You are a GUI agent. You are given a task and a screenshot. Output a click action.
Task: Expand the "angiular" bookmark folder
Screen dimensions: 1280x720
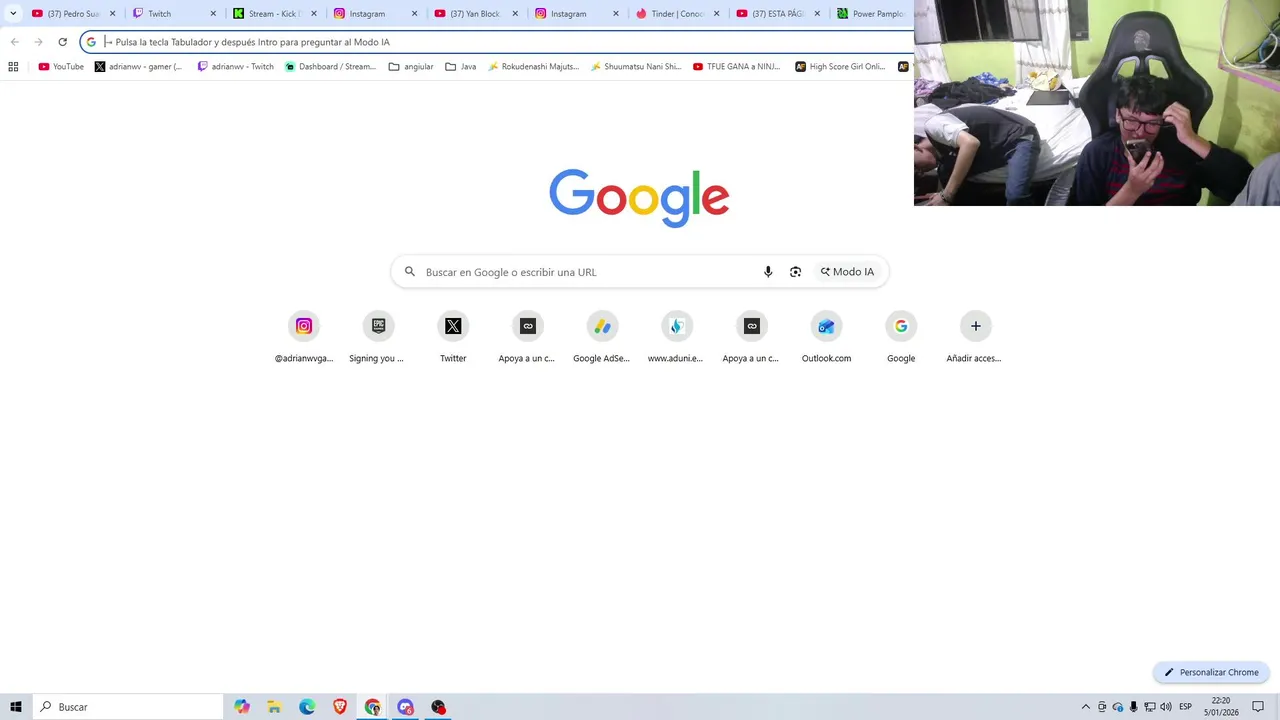point(411,67)
